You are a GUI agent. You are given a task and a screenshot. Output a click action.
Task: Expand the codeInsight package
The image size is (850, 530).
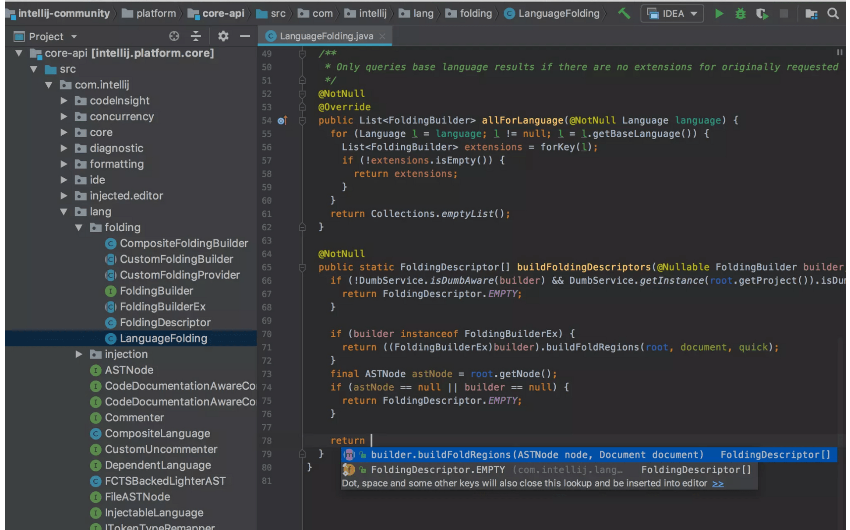pyautogui.click(x=65, y=101)
